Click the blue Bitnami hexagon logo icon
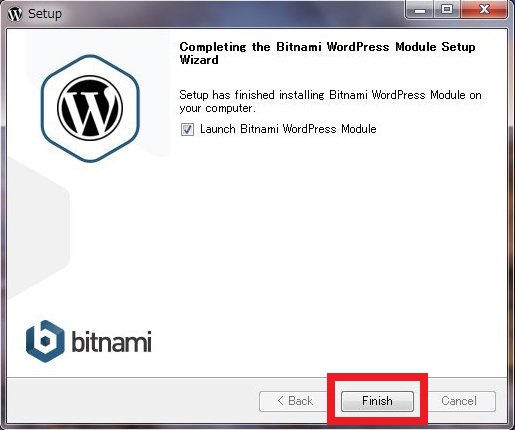The image size is (515, 430). pos(45,341)
